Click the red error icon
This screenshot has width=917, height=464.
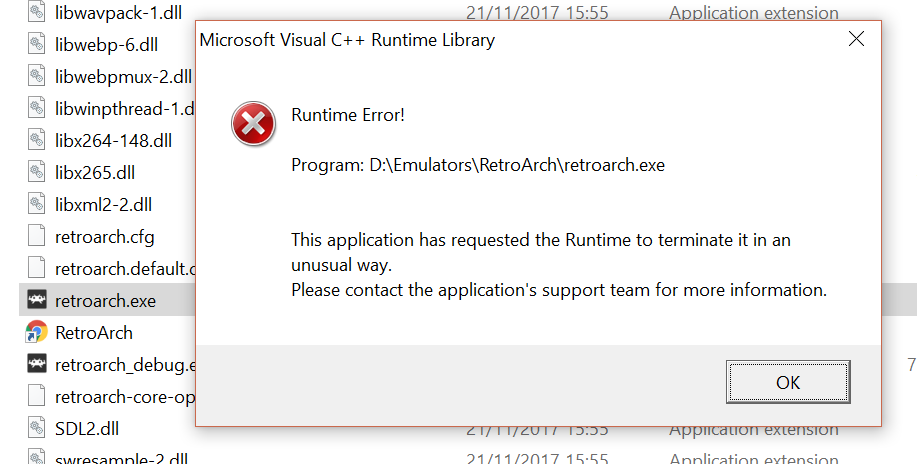tap(253, 123)
